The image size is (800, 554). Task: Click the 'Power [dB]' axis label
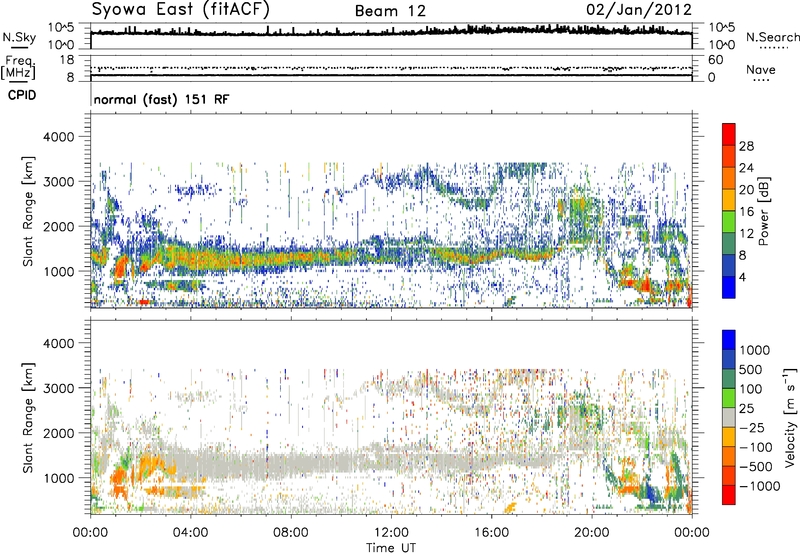764,211
